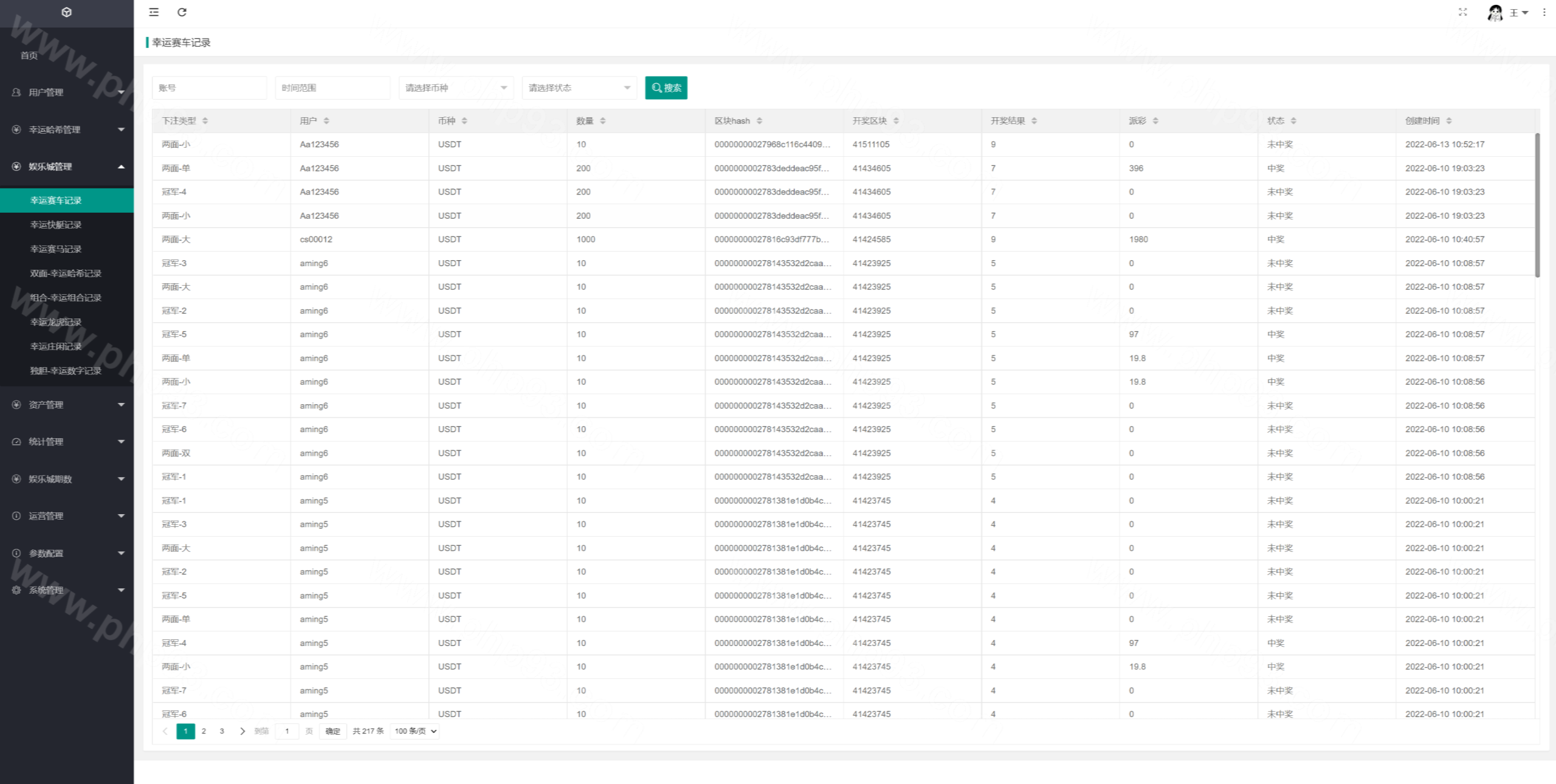Change page size via 100 条/页 dropdown
The height and width of the screenshot is (784, 1556).
pyautogui.click(x=415, y=731)
